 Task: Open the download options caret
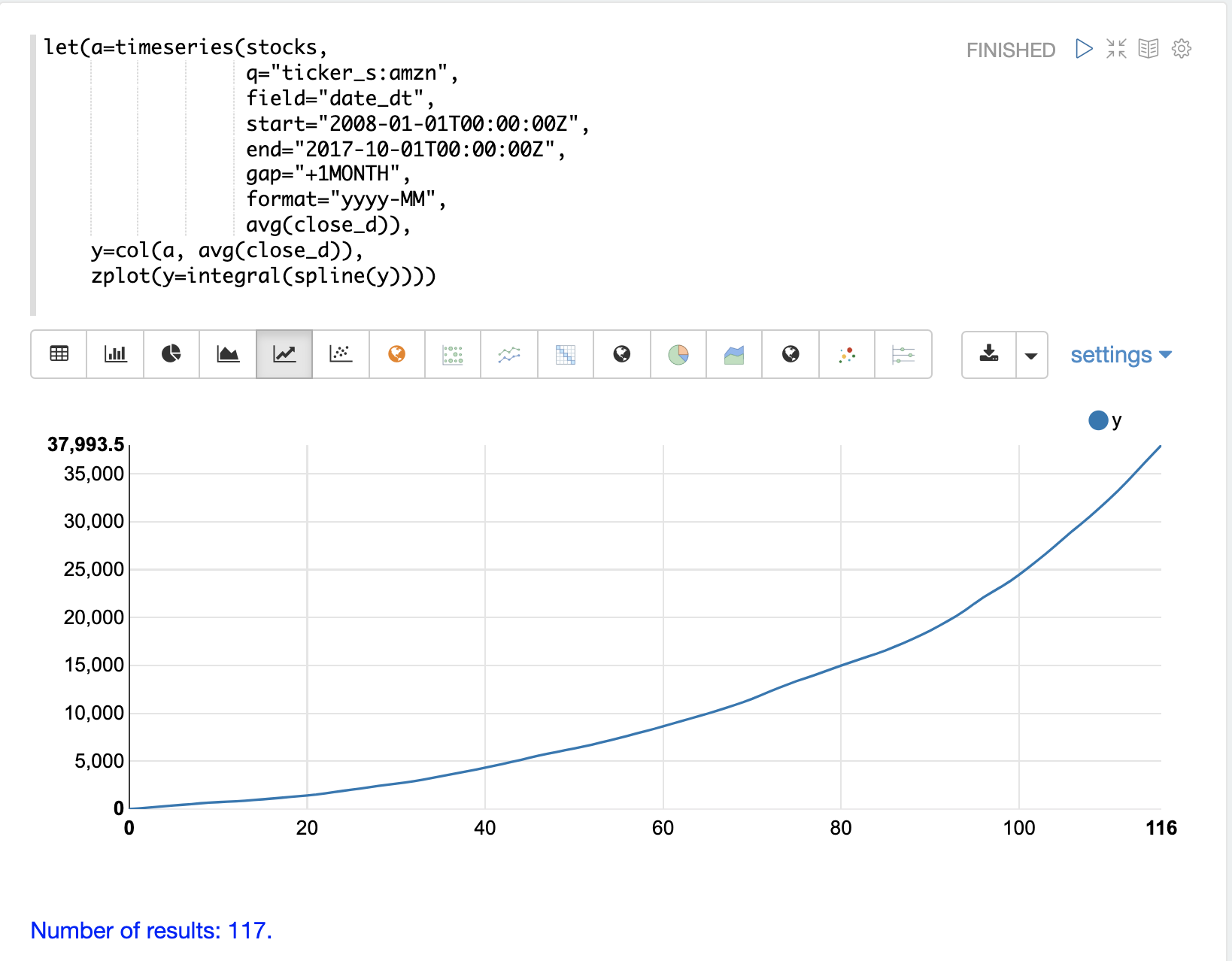[1031, 355]
